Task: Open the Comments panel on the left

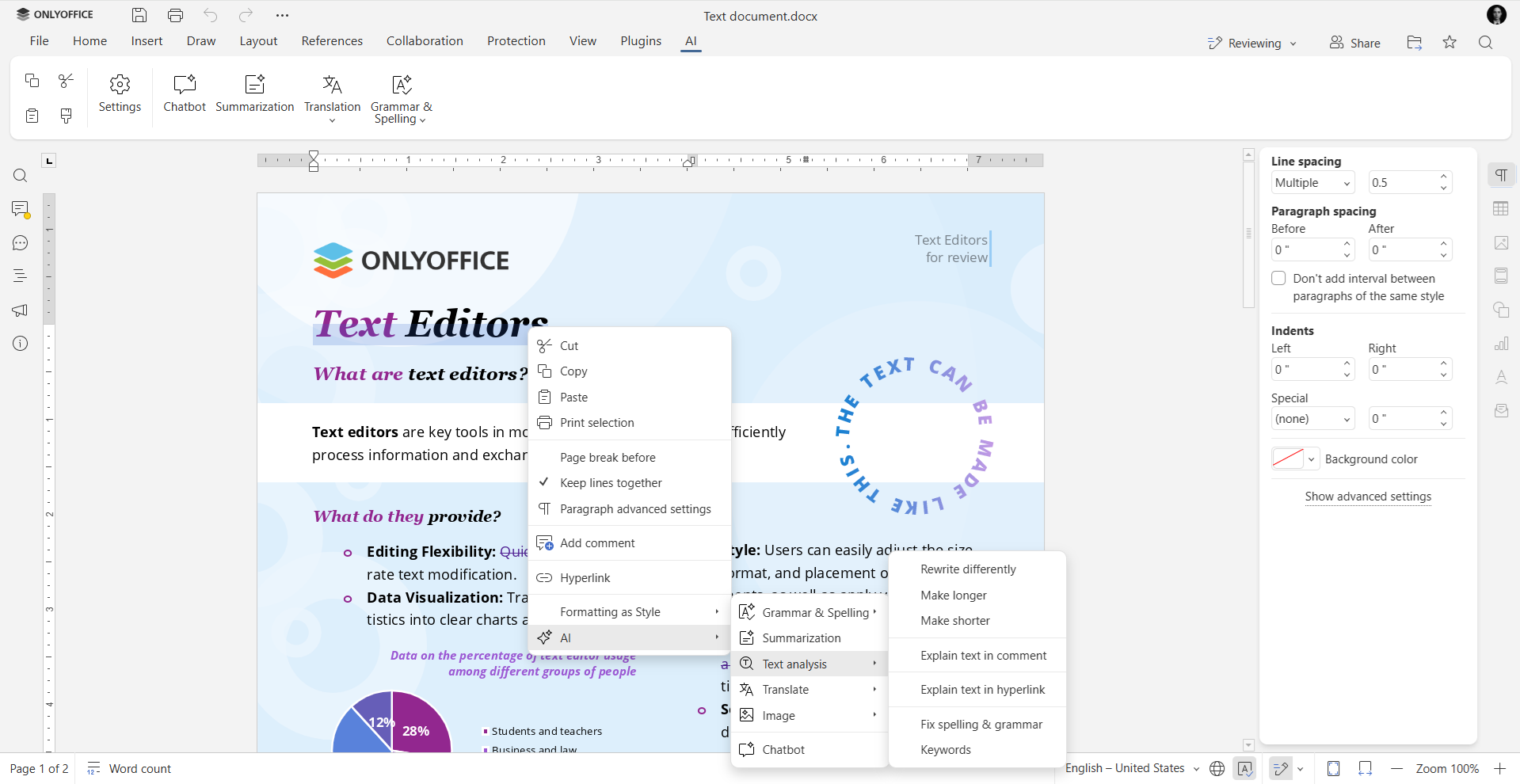Action: point(20,208)
